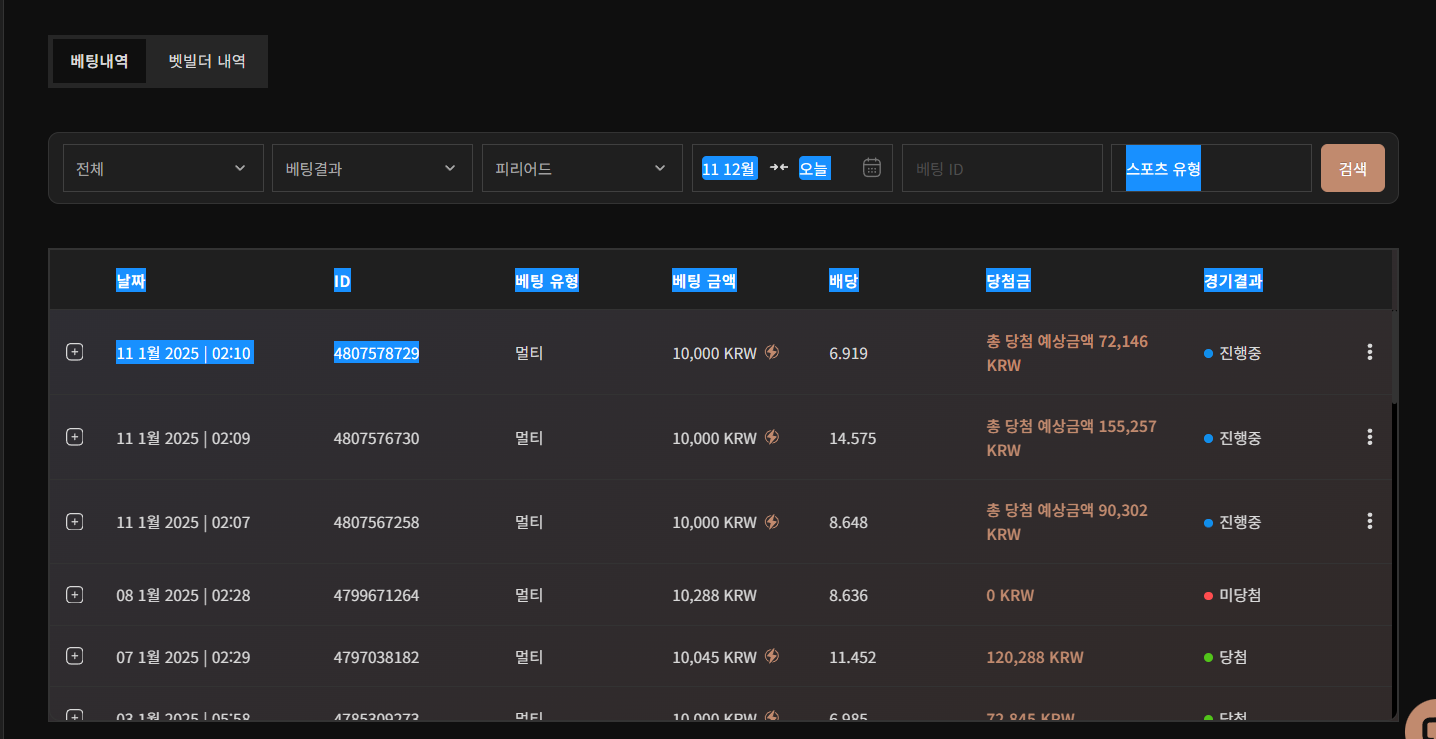Expand row details for bet 4799671264

(74, 595)
